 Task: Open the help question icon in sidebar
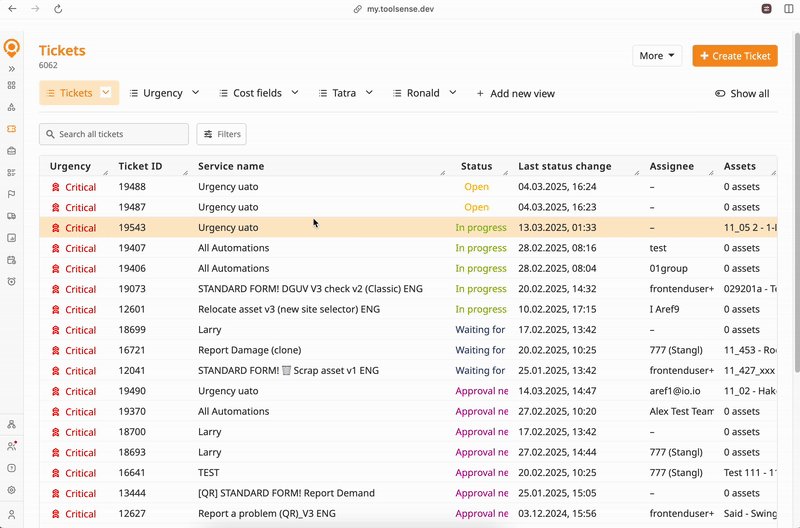(x=12, y=468)
